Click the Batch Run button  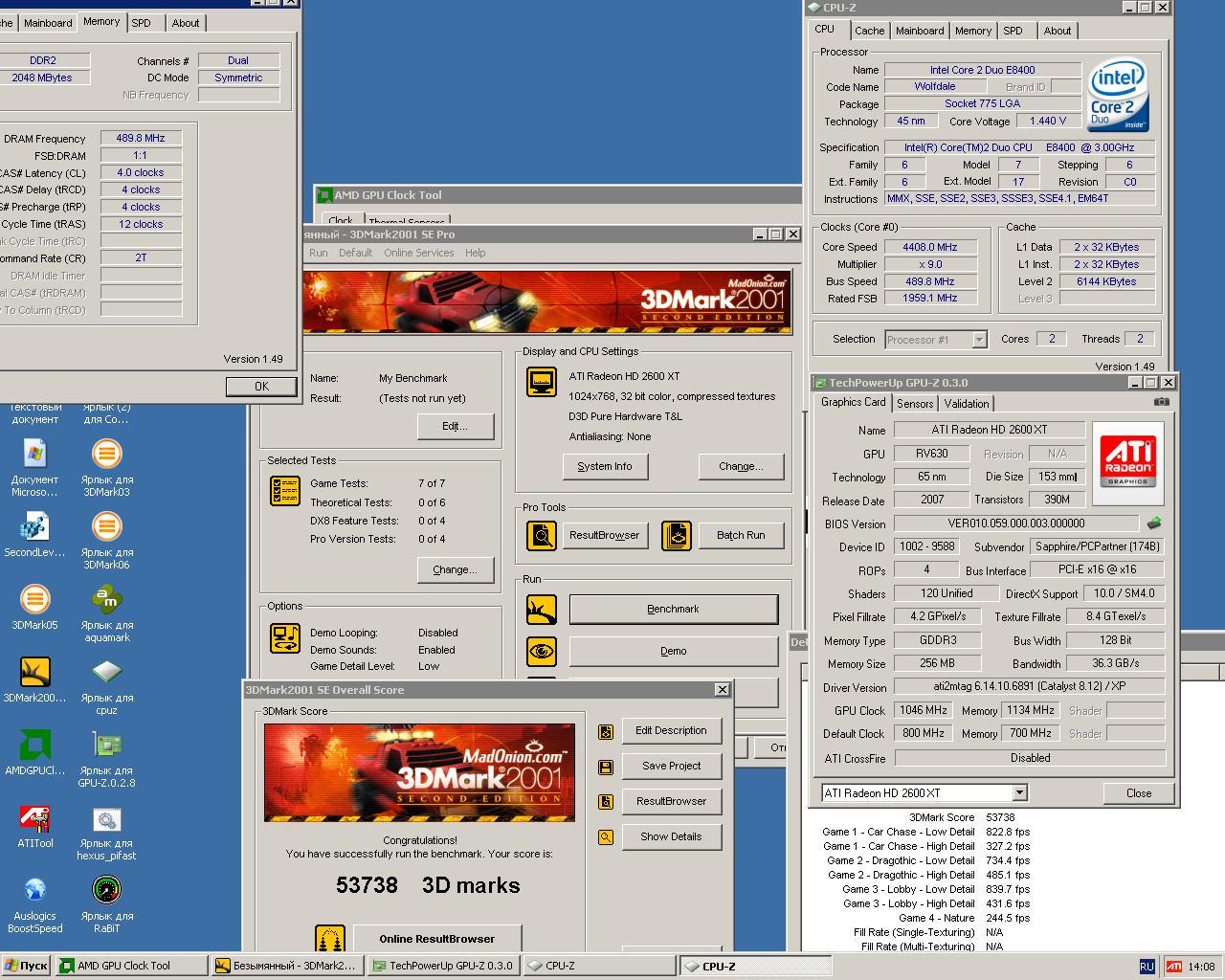(x=741, y=535)
